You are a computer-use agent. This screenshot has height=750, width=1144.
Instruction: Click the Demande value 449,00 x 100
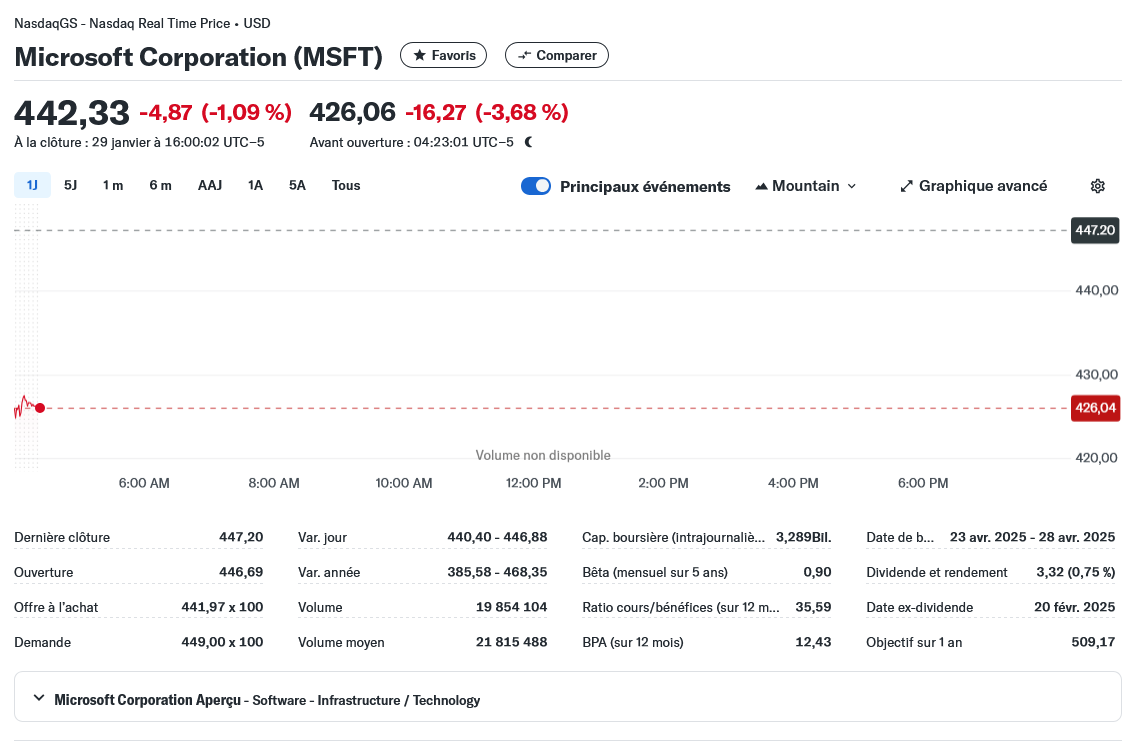[222, 642]
